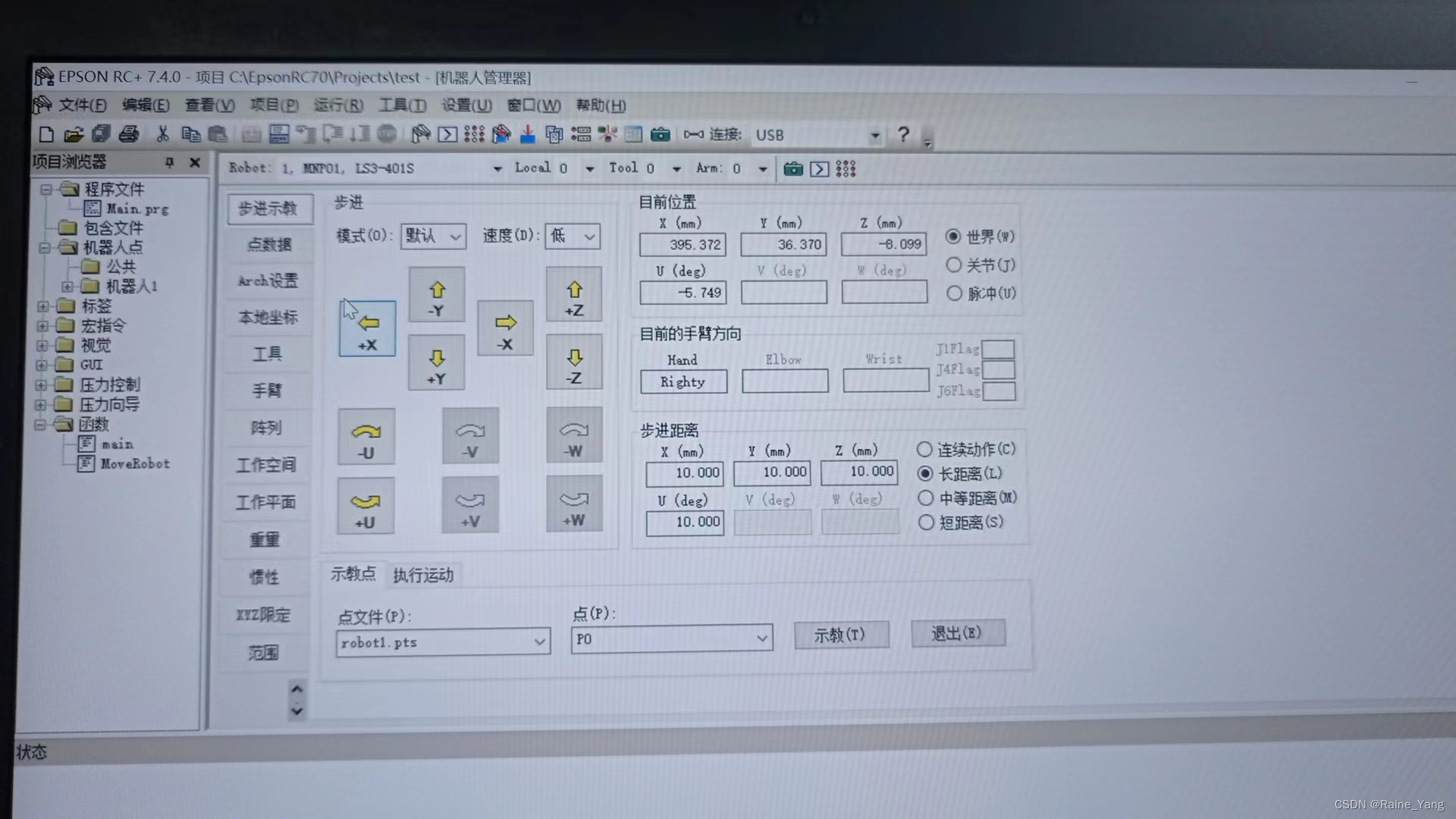This screenshot has height=819, width=1456.
Task: Open the 点文件 robot1.pts dropdown
Action: pyautogui.click(x=444, y=642)
